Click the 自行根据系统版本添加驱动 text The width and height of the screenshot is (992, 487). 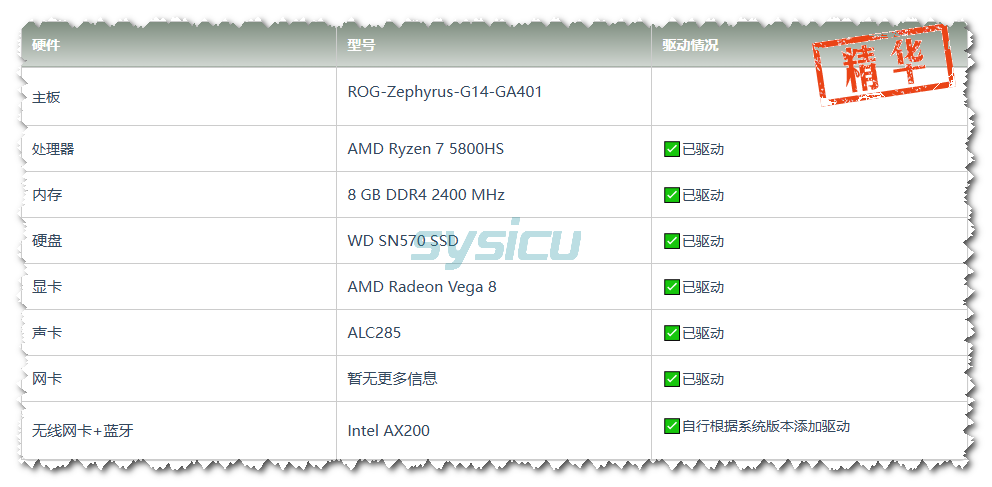(x=766, y=426)
